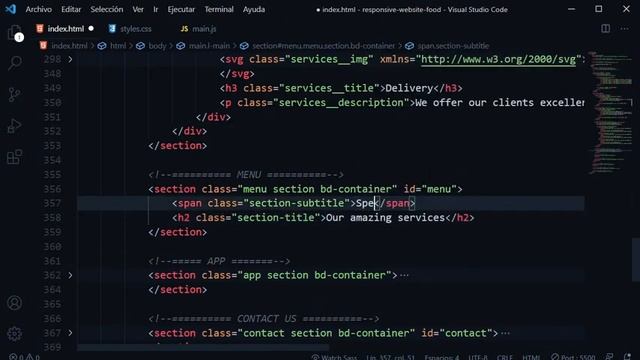Click the MENU comment line

(246, 175)
